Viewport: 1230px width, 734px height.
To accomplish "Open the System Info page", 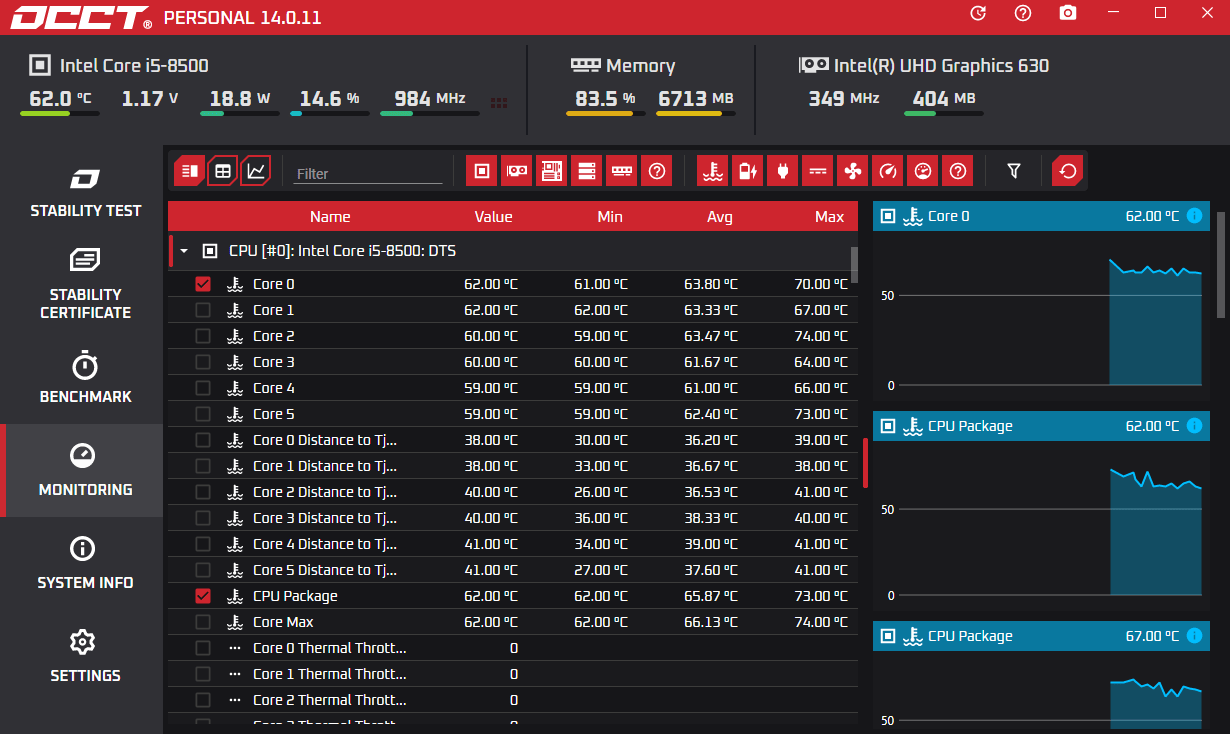I will coord(85,564).
